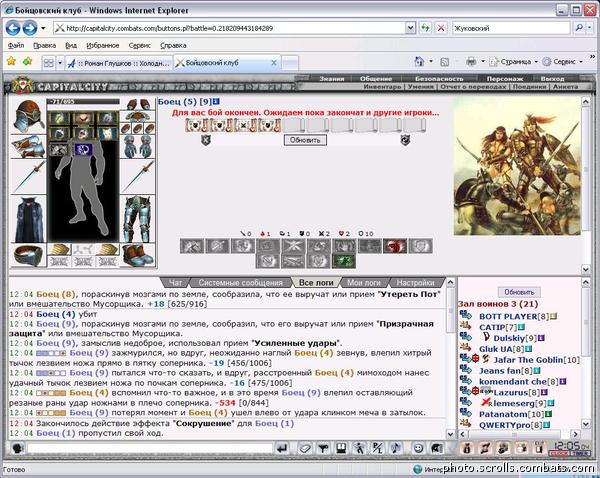Click in the browser address bar
600x478 pixels.
pyautogui.click(x=230, y=28)
